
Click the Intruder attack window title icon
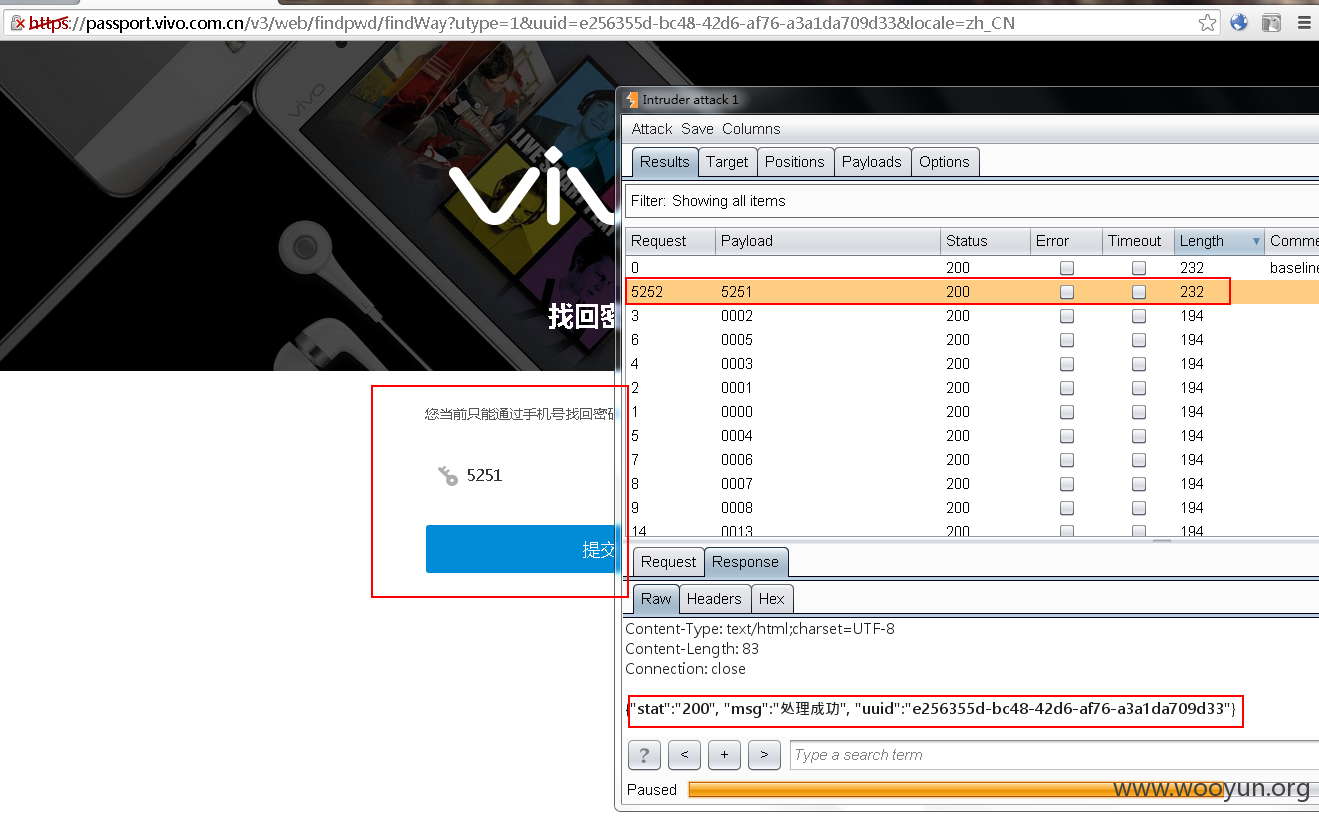pos(630,99)
